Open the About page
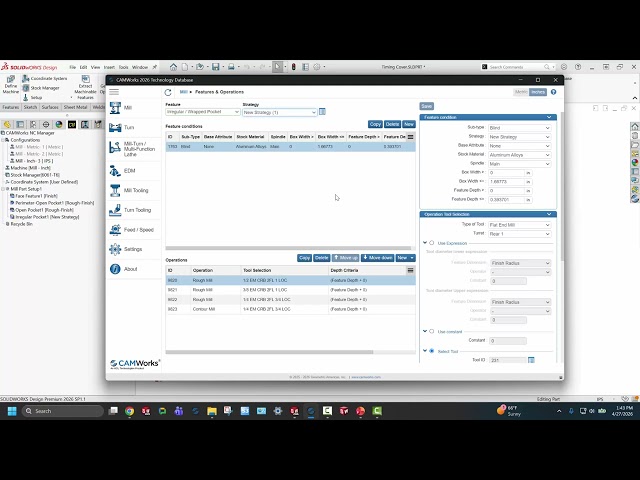Screen dimensions: 640x480 click(133, 269)
